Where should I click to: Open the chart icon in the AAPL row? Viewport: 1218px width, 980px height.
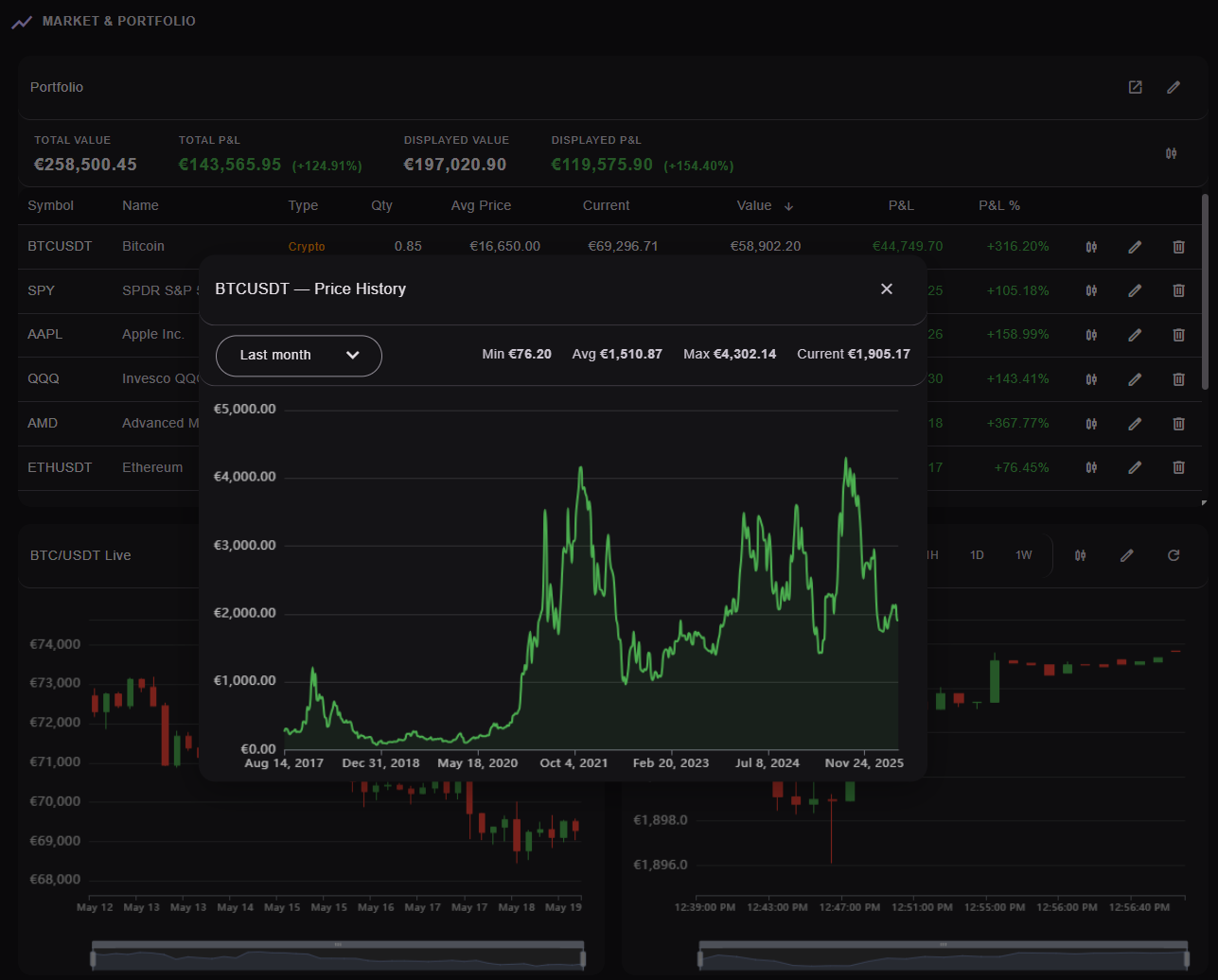pyautogui.click(x=1091, y=334)
